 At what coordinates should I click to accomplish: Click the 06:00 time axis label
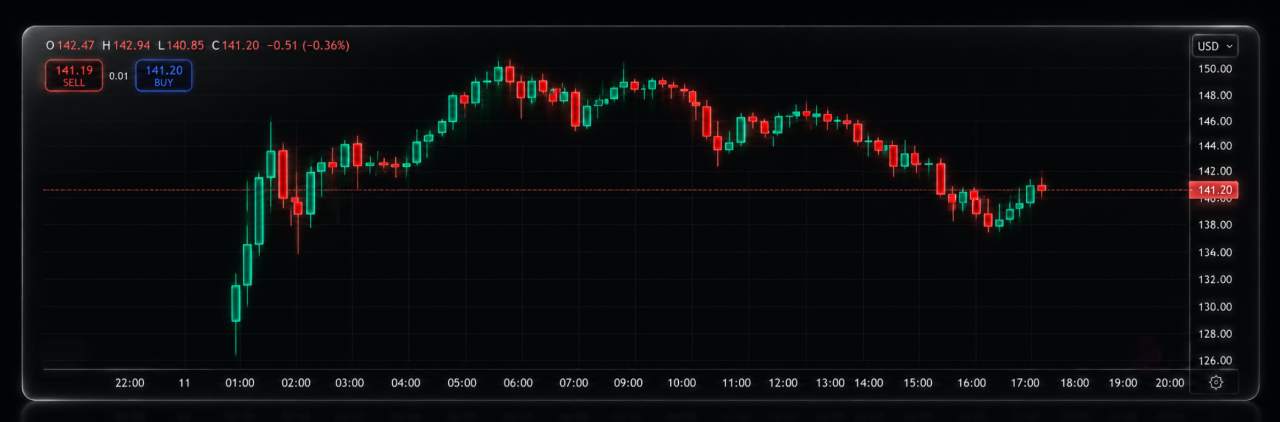click(518, 383)
